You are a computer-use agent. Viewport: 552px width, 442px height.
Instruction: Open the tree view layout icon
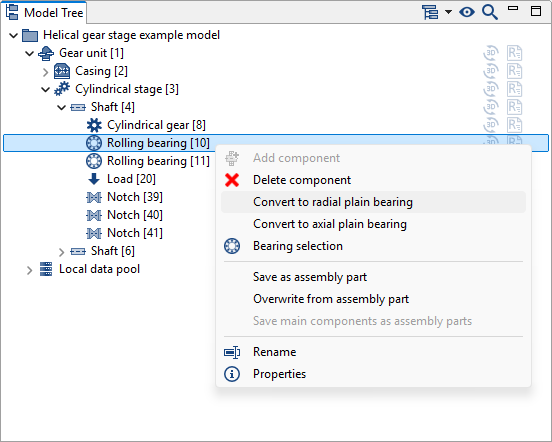coord(430,12)
